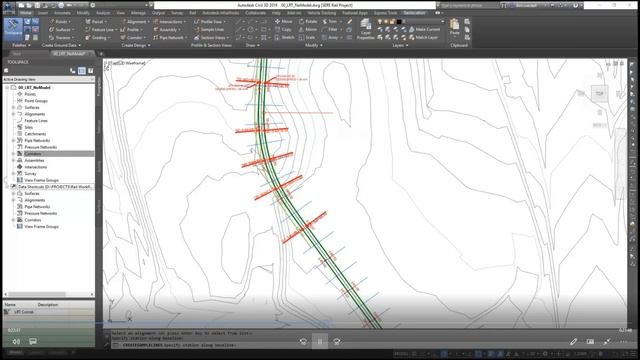Select the Array tool
Viewport: 640px width, 360px height.
pyautogui.click(x=331, y=37)
